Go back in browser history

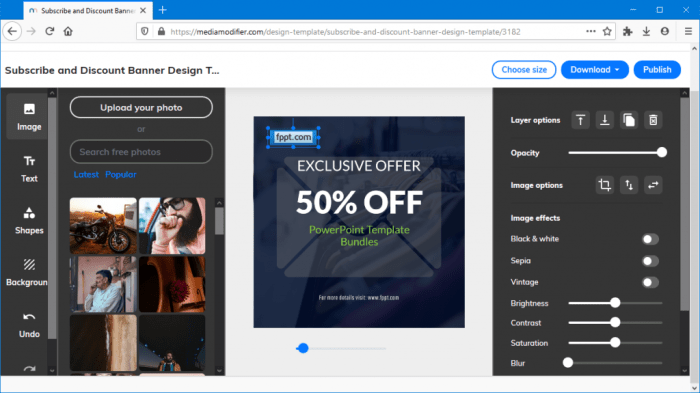pyautogui.click(x=12, y=31)
